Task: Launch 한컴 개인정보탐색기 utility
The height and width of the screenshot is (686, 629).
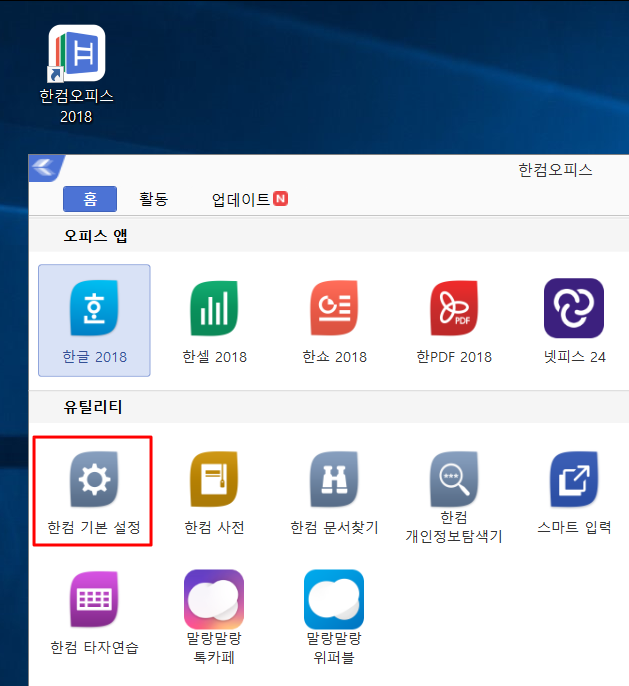Action: tap(454, 481)
